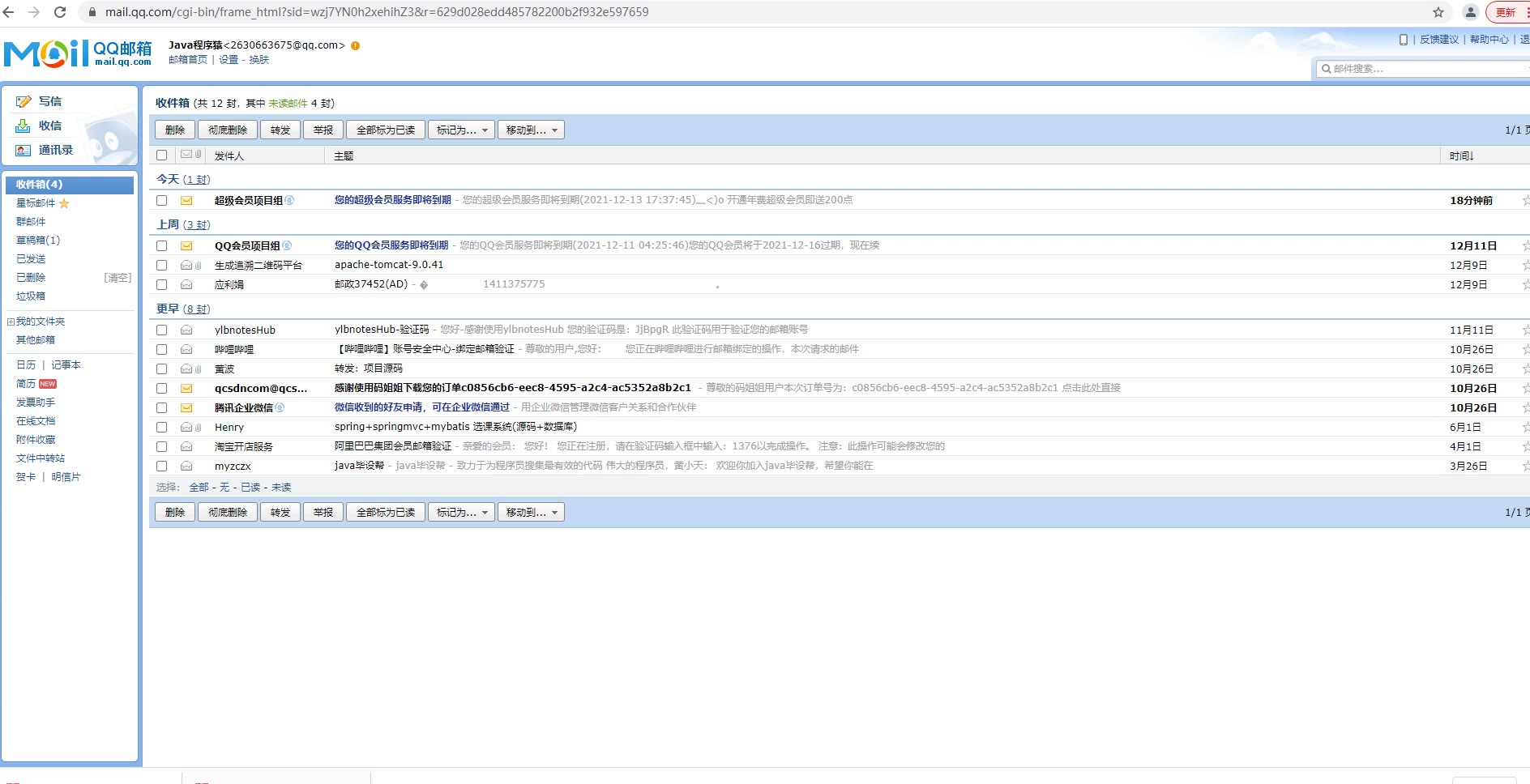
Task: Click orange alert icon beside account email
Action: (x=355, y=45)
